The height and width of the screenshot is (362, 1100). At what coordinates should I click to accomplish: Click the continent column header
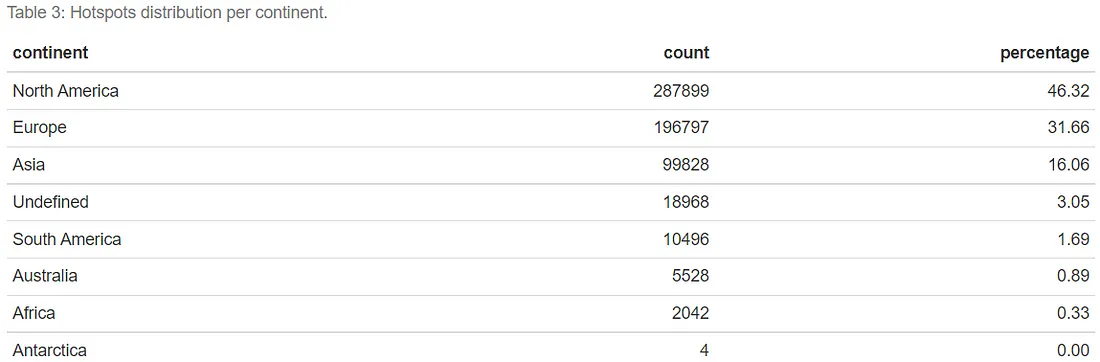coord(51,53)
